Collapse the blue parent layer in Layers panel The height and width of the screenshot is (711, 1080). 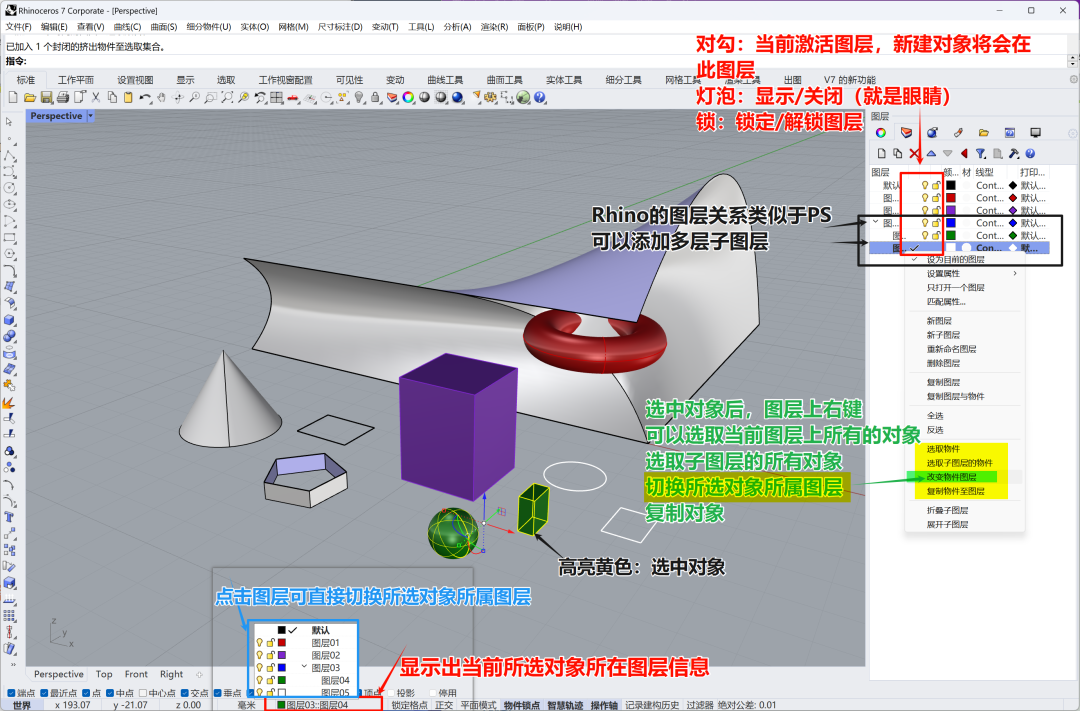875,223
